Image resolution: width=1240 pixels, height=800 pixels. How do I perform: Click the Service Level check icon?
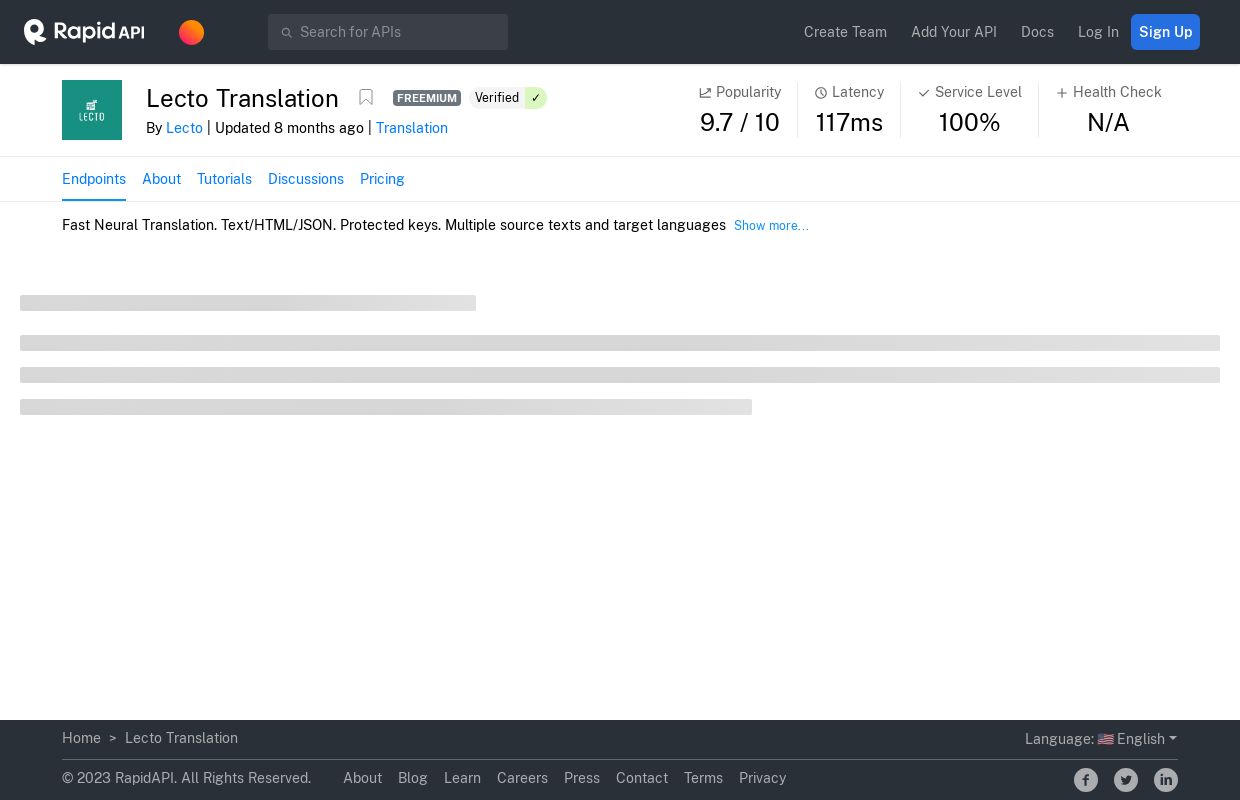[x=924, y=93]
